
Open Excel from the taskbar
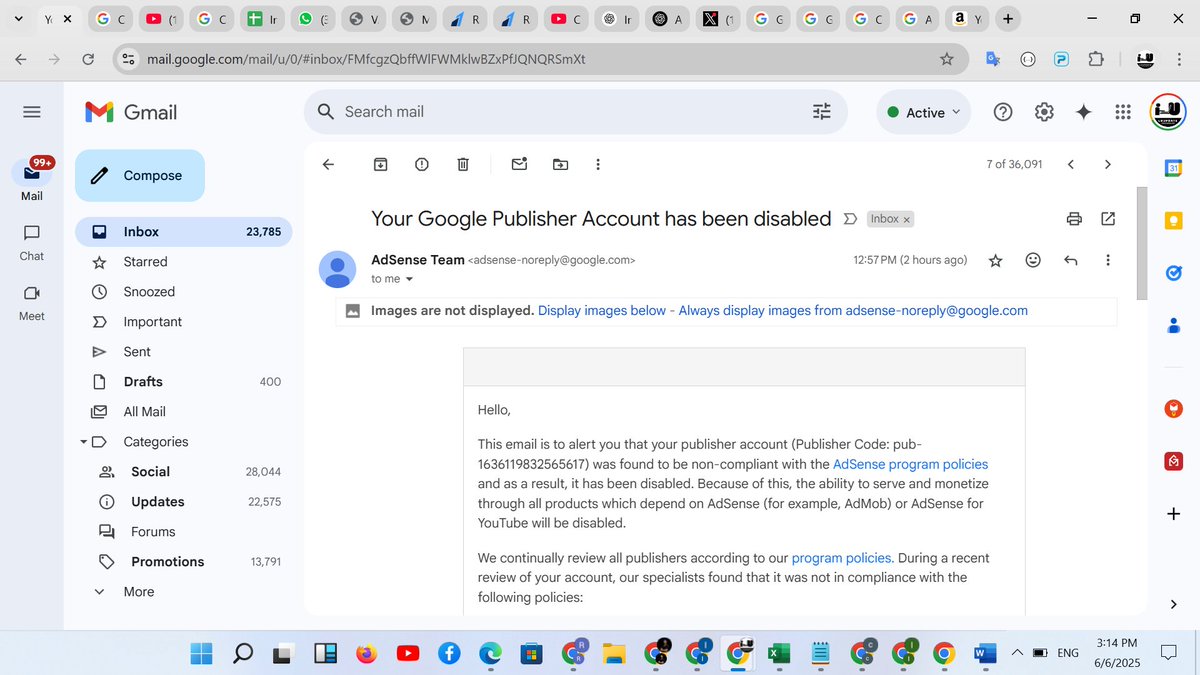click(x=777, y=654)
